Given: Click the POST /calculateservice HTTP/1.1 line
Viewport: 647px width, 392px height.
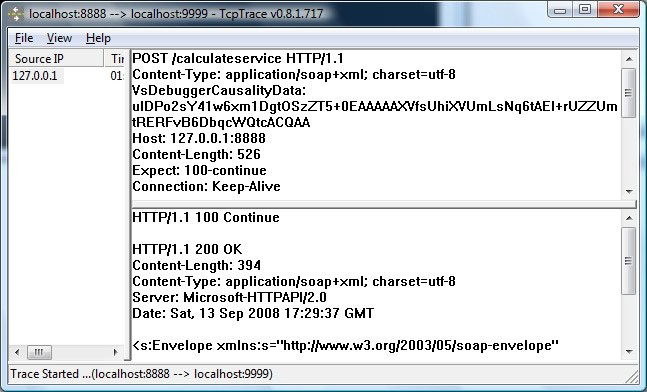Looking at the screenshot, I should pos(238,58).
